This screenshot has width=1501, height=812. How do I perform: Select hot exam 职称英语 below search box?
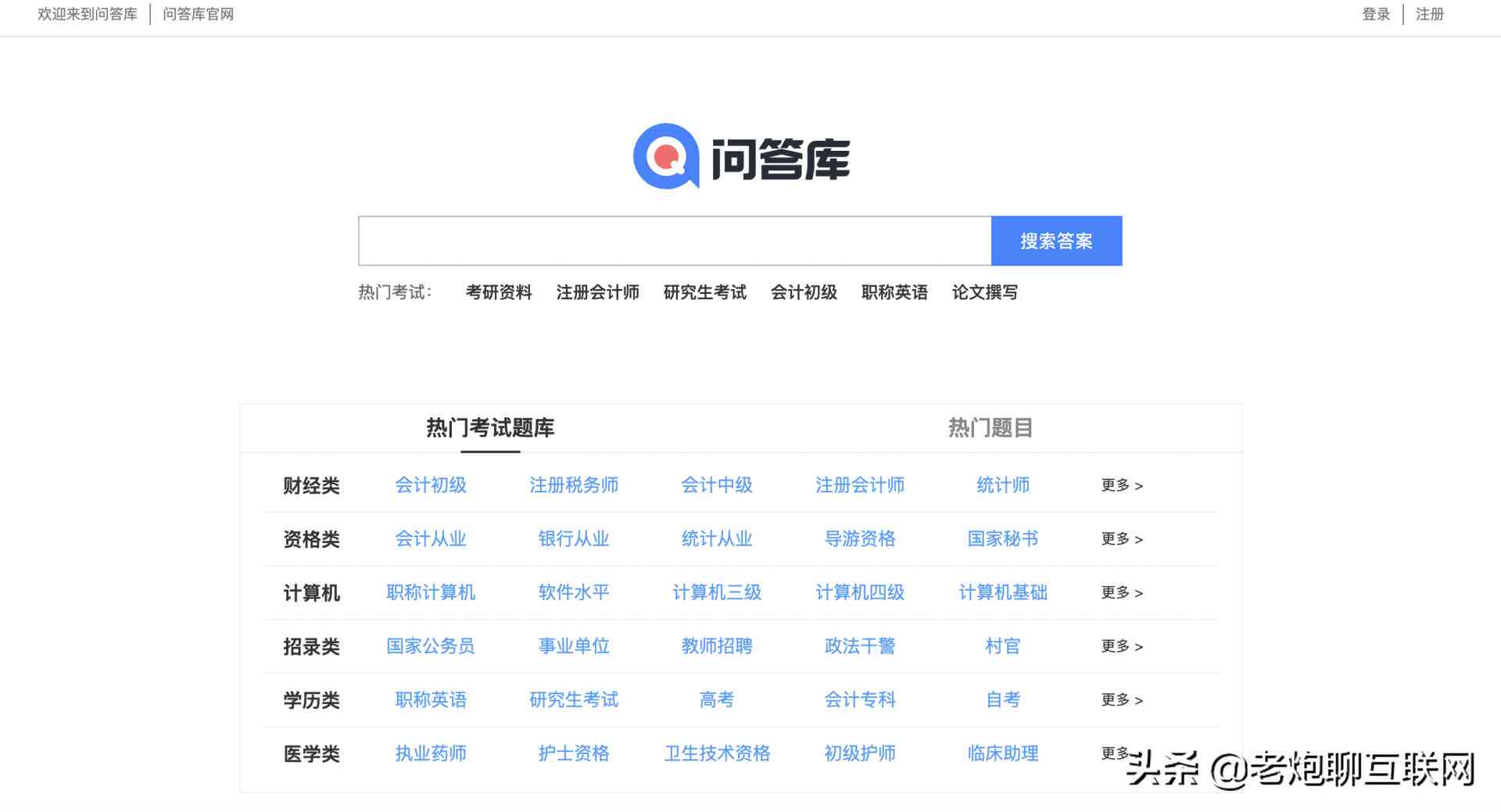click(894, 292)
